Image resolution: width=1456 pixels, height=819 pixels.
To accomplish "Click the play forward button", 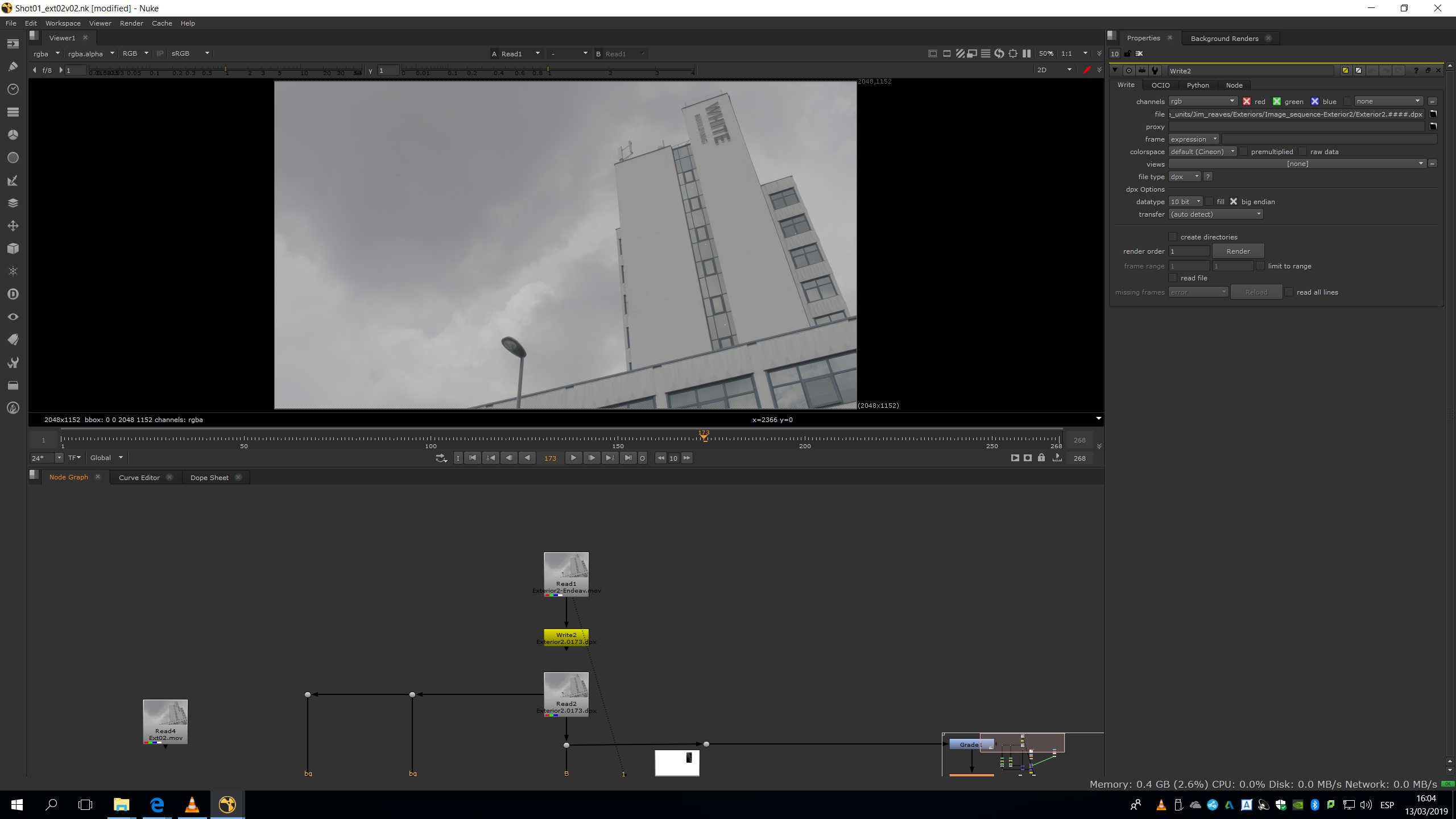I will (573, 458).
